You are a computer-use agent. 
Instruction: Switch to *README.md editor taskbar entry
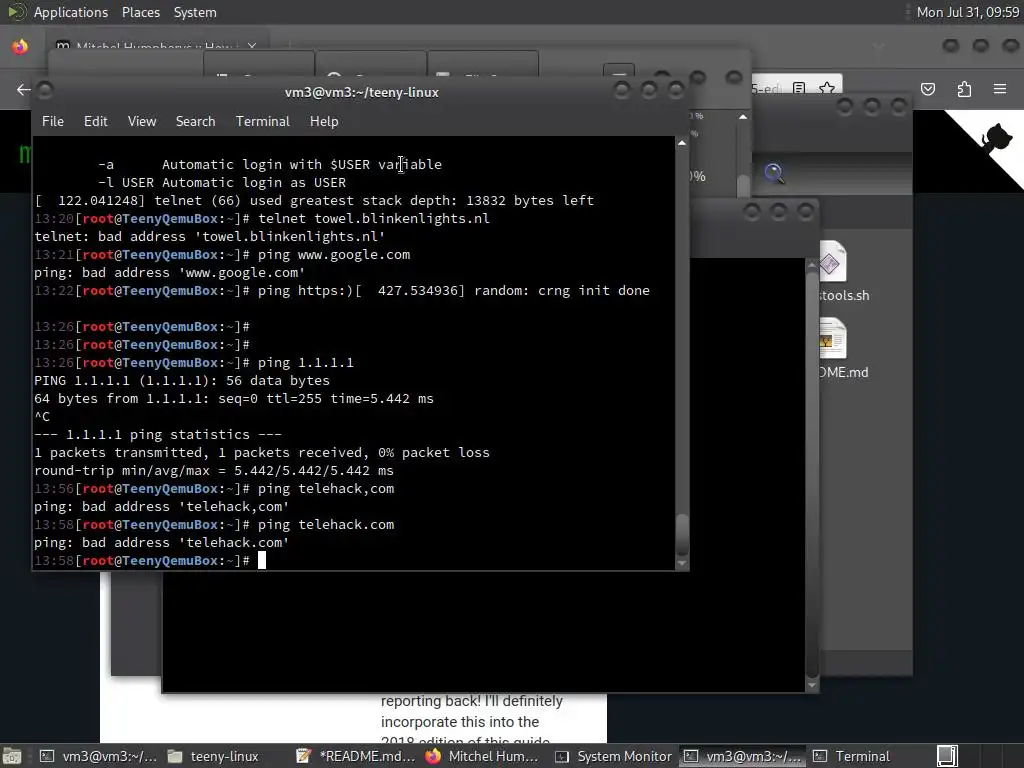point(355,756)
